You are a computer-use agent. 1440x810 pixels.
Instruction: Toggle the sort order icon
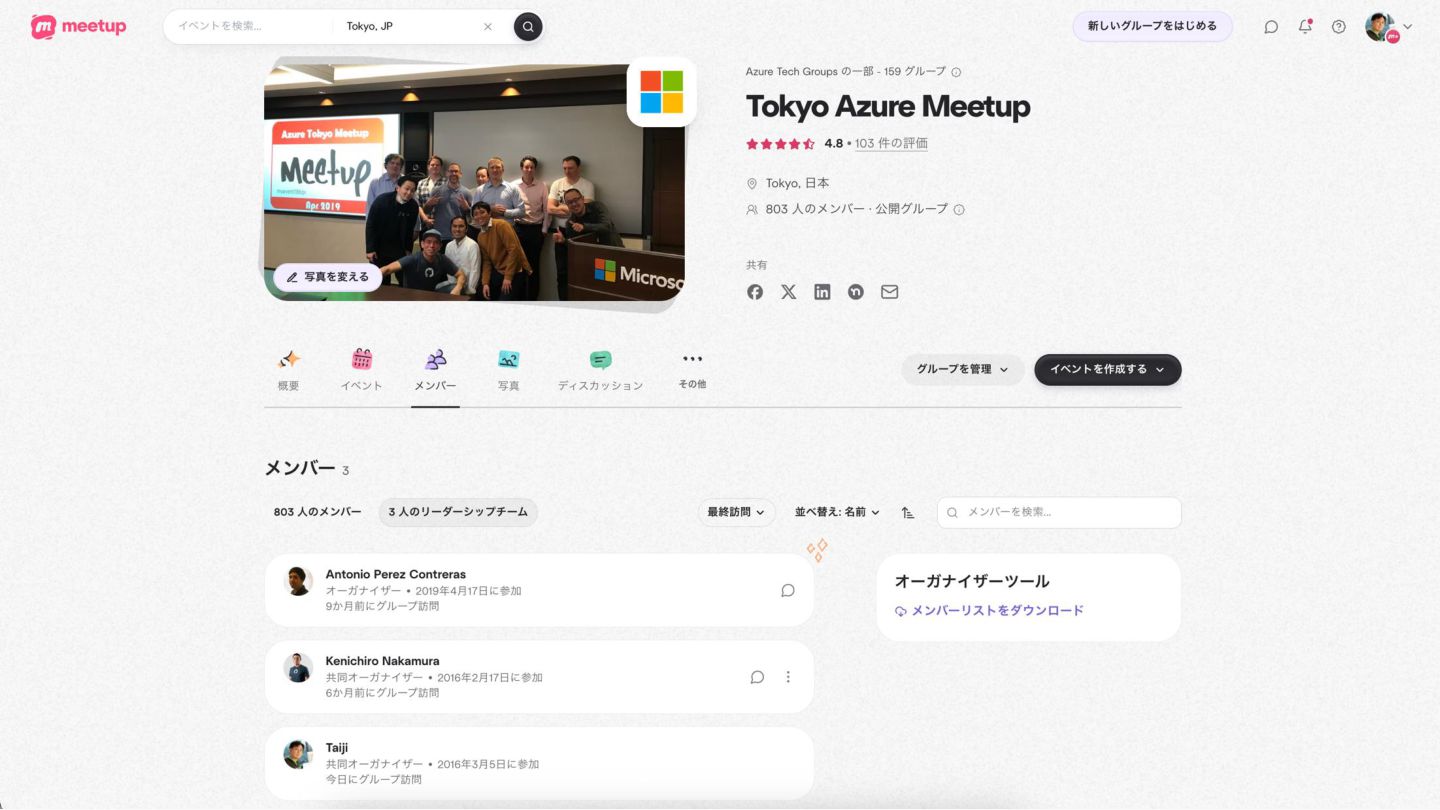click(x=908, y=512)
